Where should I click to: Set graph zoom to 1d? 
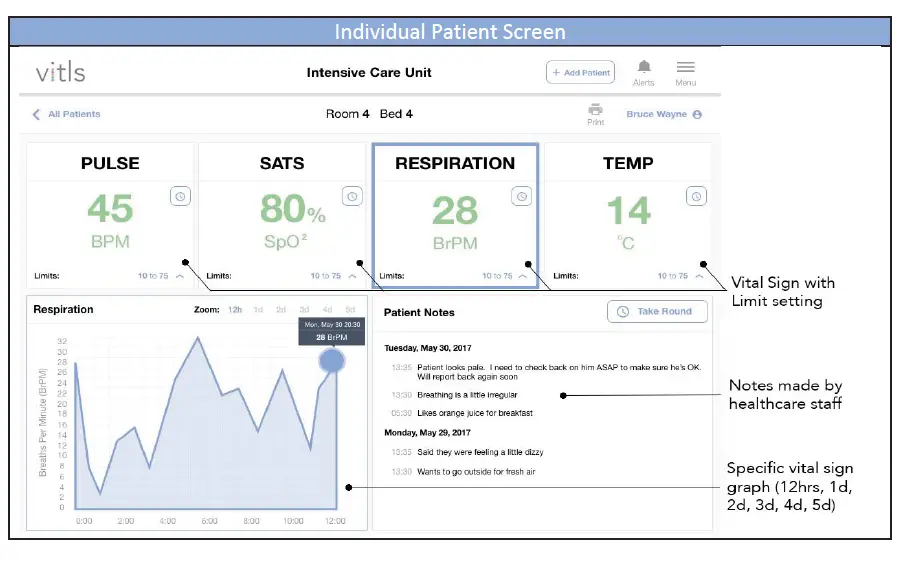[x=258, y=309]
